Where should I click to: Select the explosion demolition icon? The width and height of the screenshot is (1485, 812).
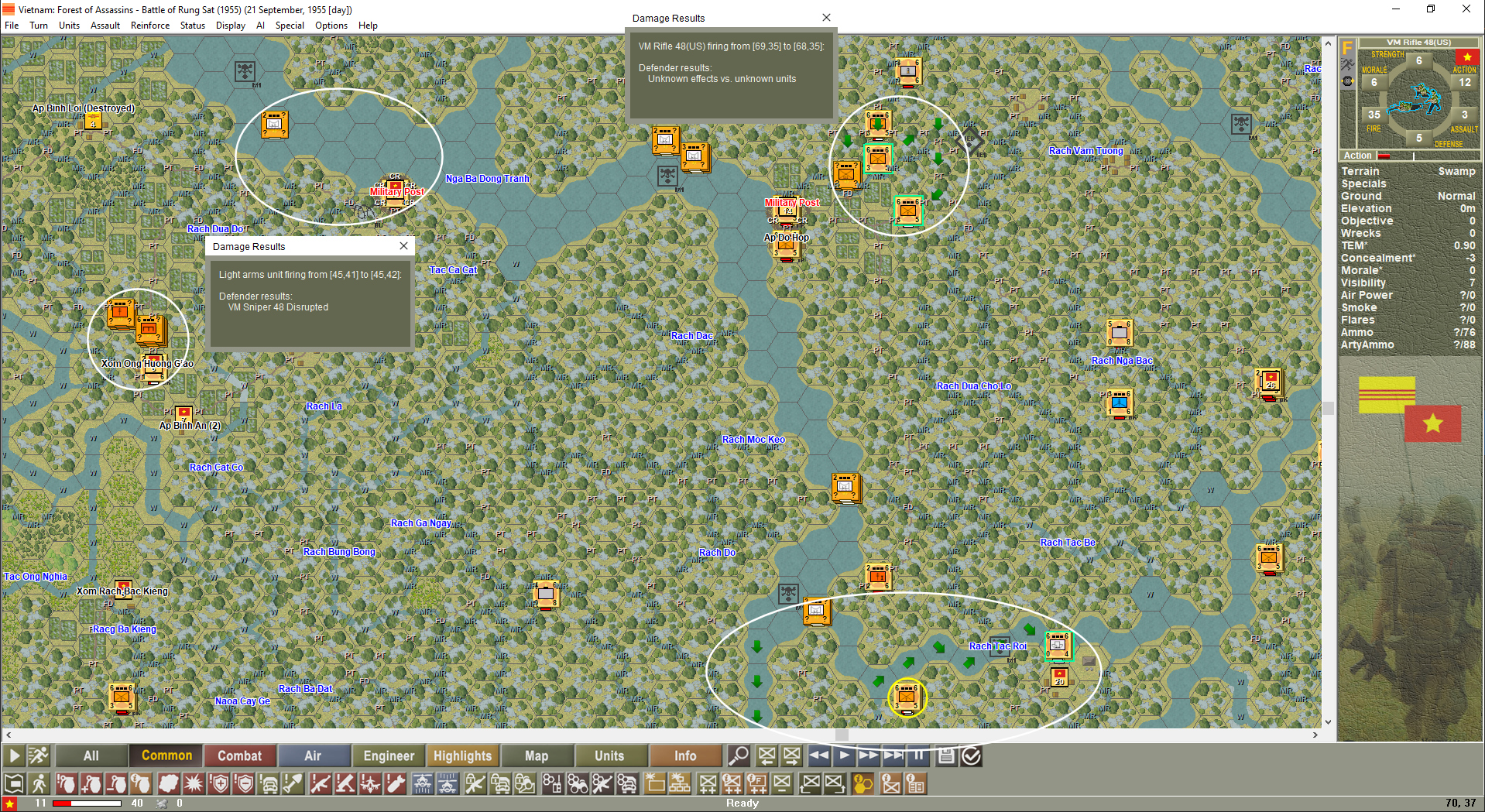tap(194, 783)
